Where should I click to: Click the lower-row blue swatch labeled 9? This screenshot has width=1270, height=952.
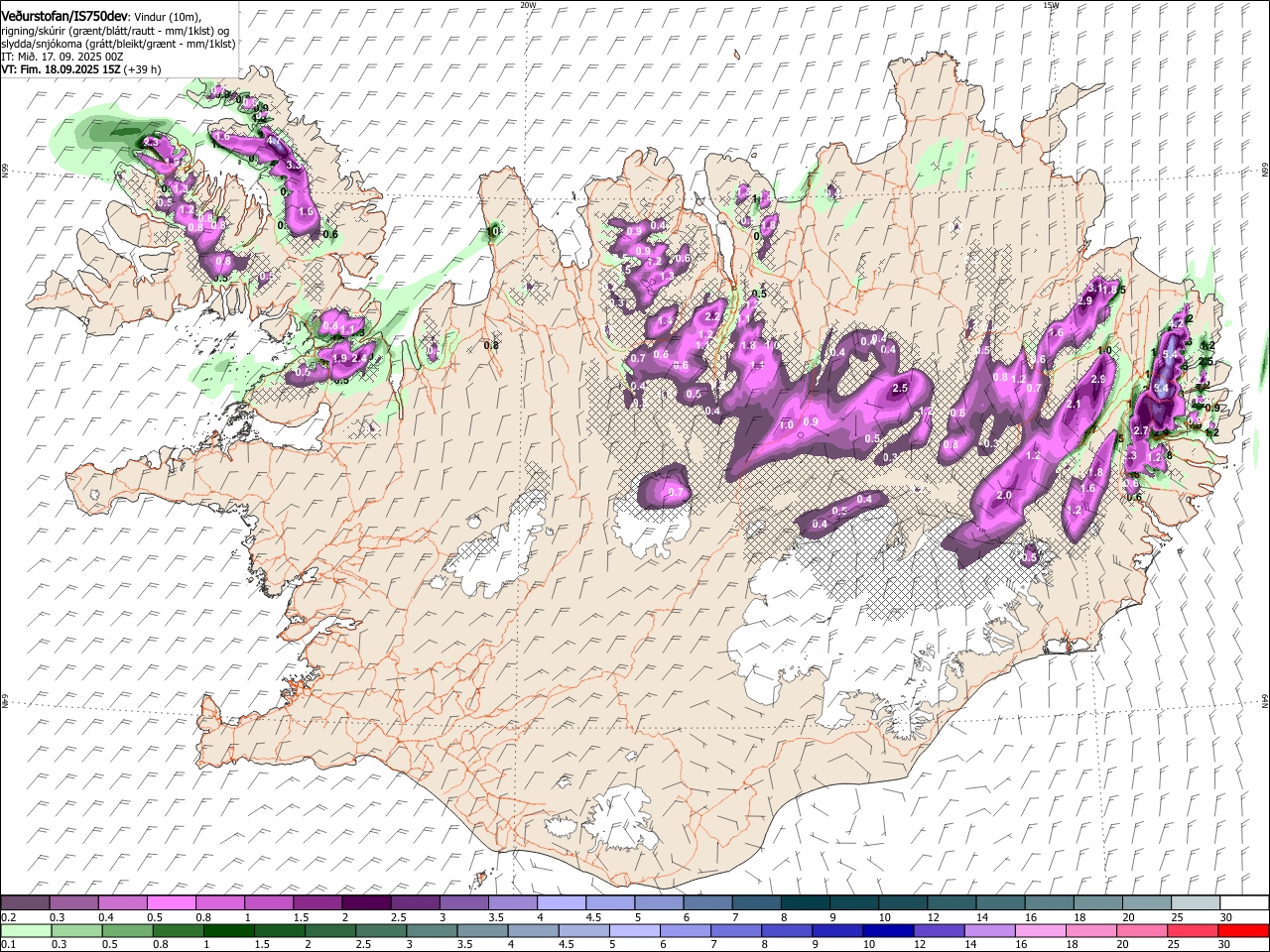(x=835, y=930)
